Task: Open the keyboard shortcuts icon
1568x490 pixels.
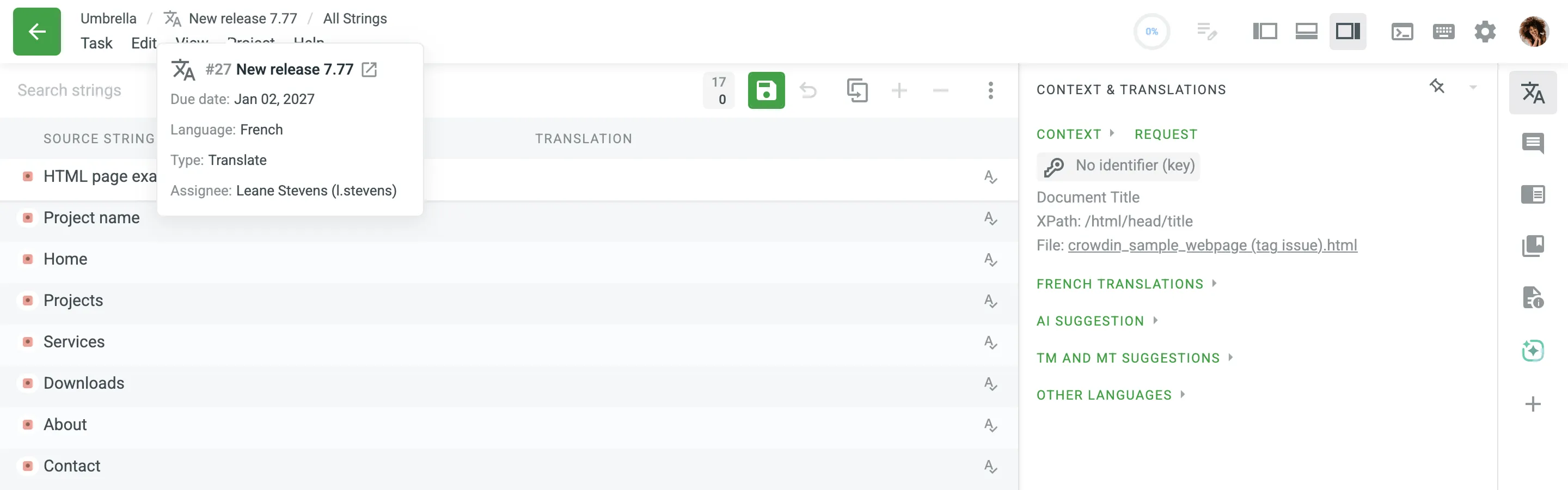Action: 1443,32
